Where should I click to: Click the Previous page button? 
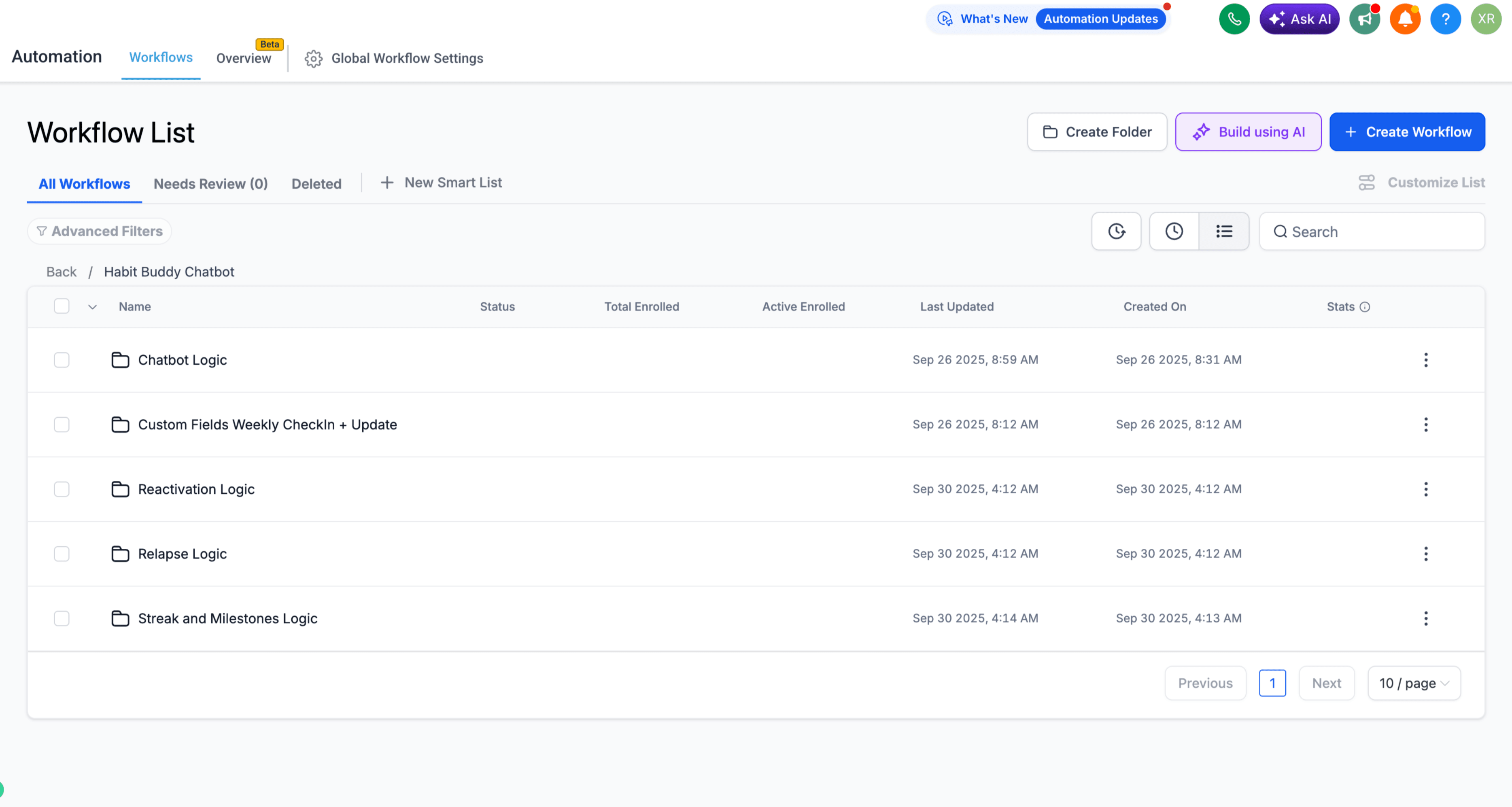(1205, 683)
